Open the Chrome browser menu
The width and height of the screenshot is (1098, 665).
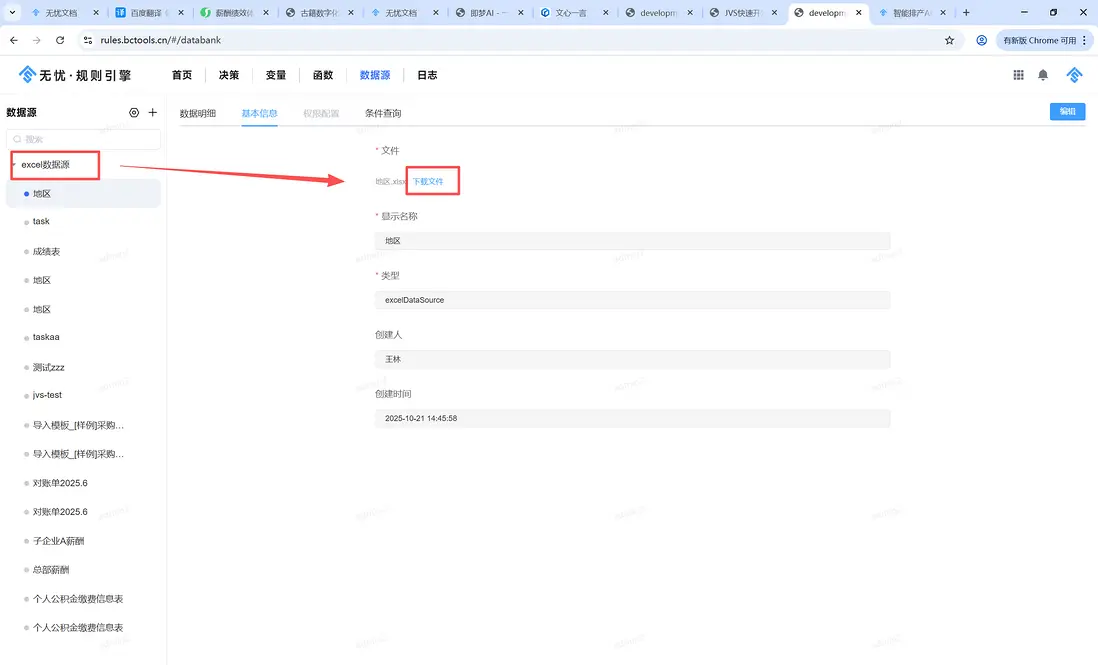tap(1085, 40)
